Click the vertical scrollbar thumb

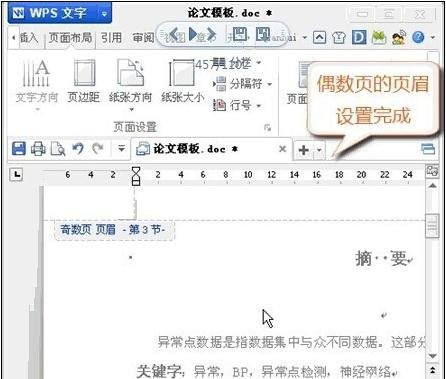[432, 225]
